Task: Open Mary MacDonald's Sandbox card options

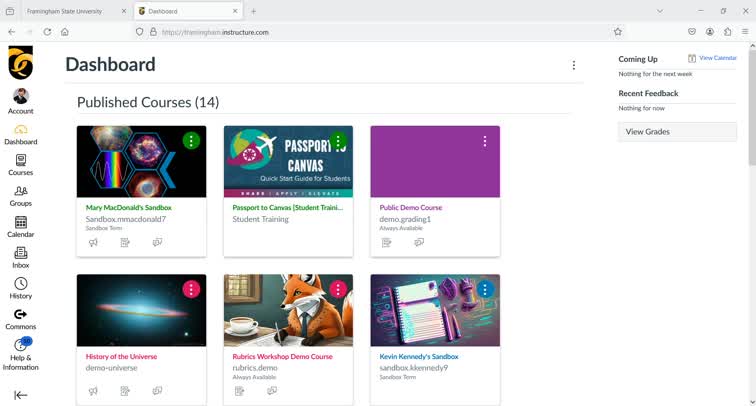Action: [191, 141]
